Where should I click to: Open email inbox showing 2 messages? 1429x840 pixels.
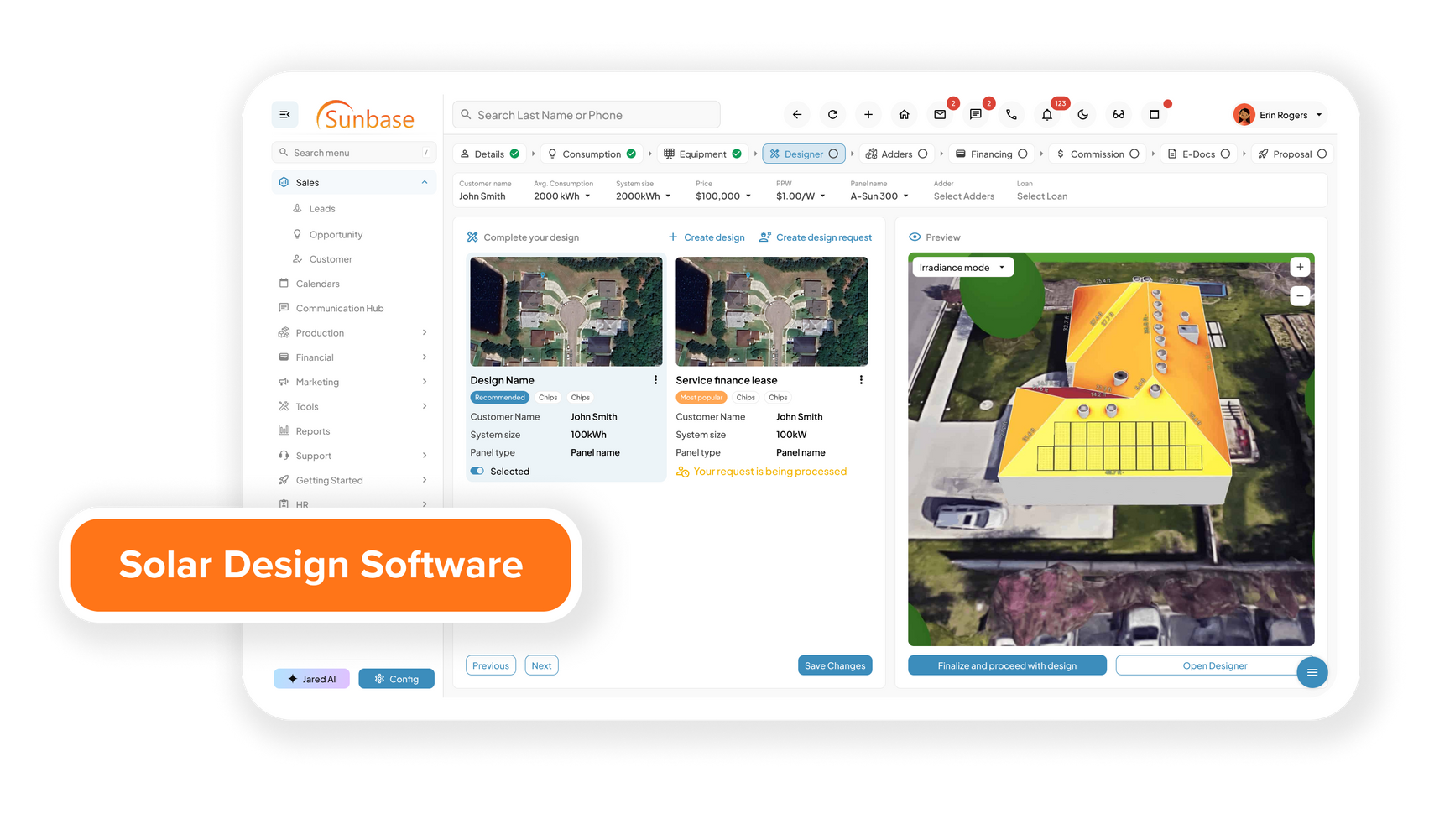pyautogui.click(x=940, y=114)
